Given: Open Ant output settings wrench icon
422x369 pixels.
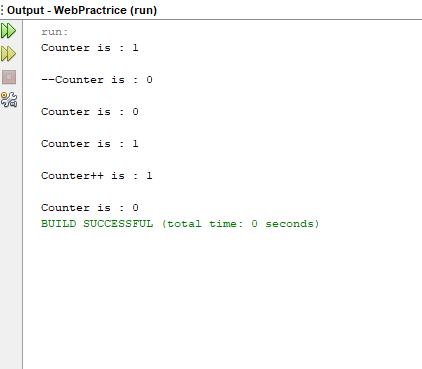Looking at the screenshot, I should click(x=9, y=100).
